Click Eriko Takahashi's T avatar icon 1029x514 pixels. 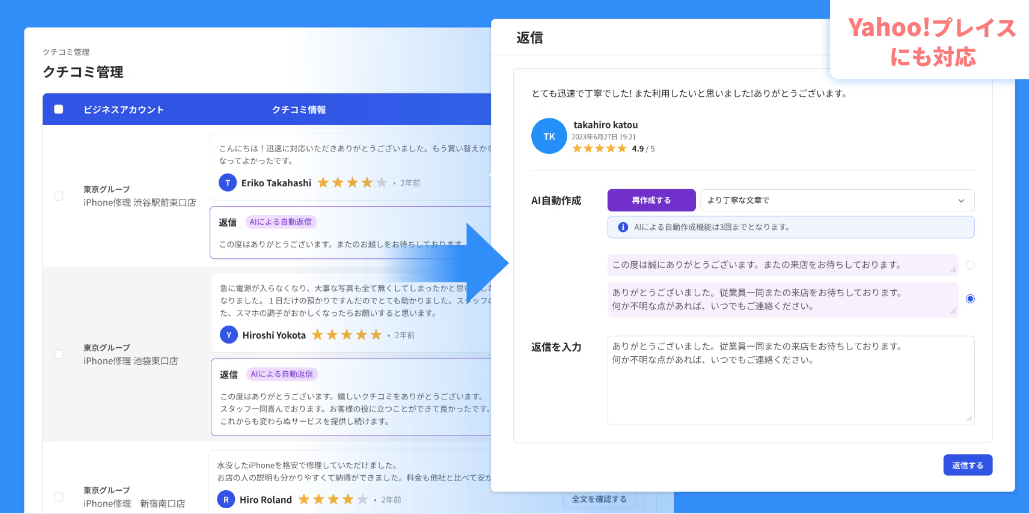(228, 183)
